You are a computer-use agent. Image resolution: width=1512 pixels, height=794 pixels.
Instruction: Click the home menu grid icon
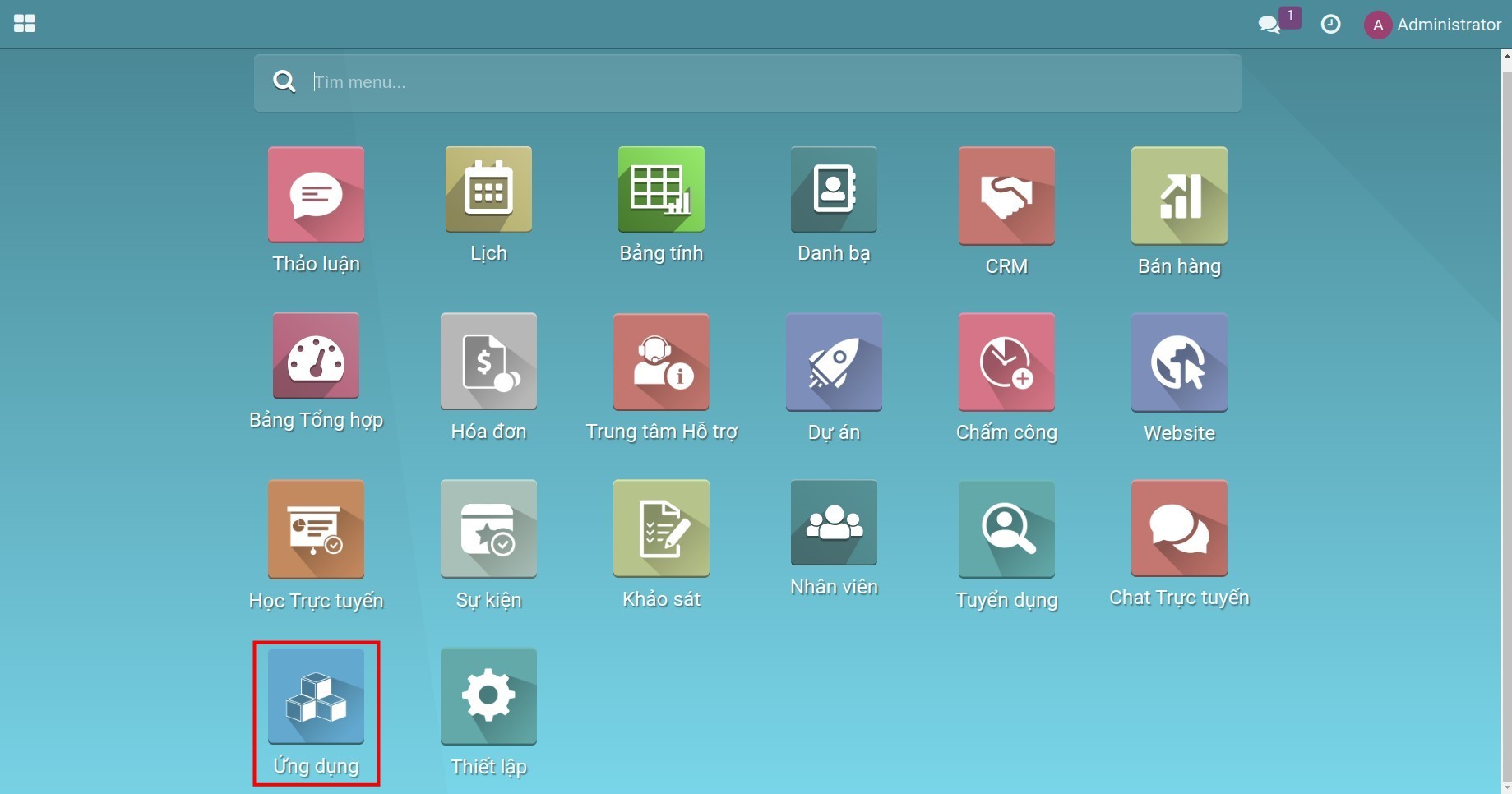coord(25,24)
